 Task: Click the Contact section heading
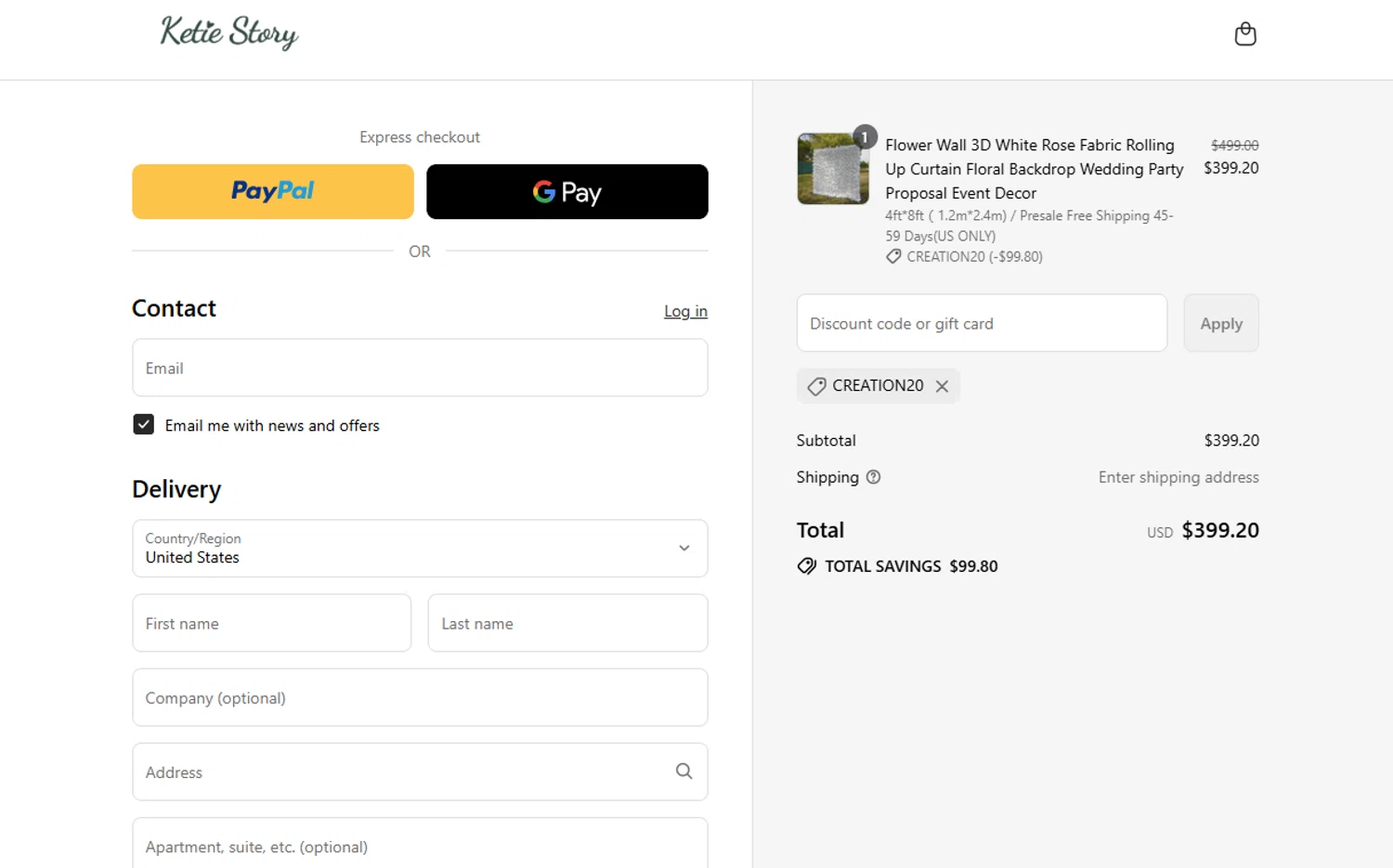click(174, 308)
